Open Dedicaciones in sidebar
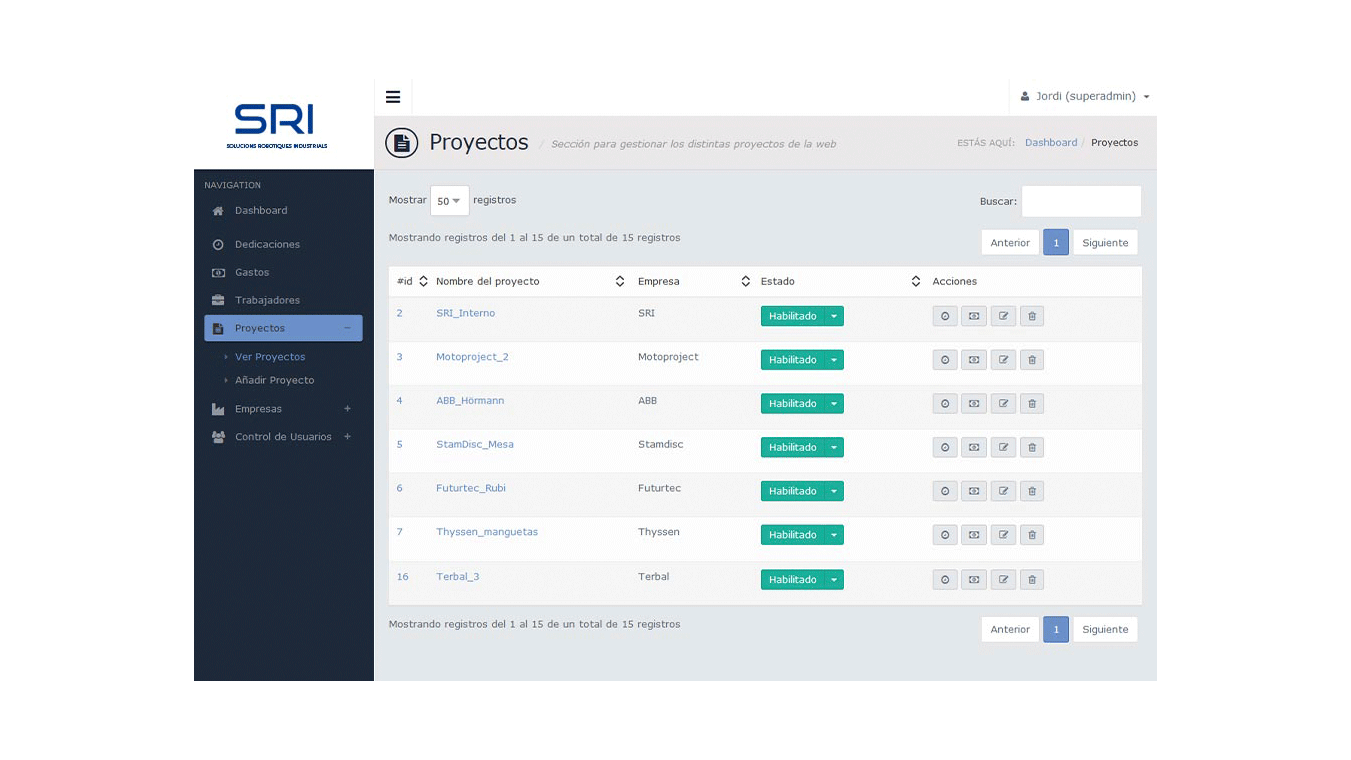This screenshot has width=1351, height=760. 267,245
